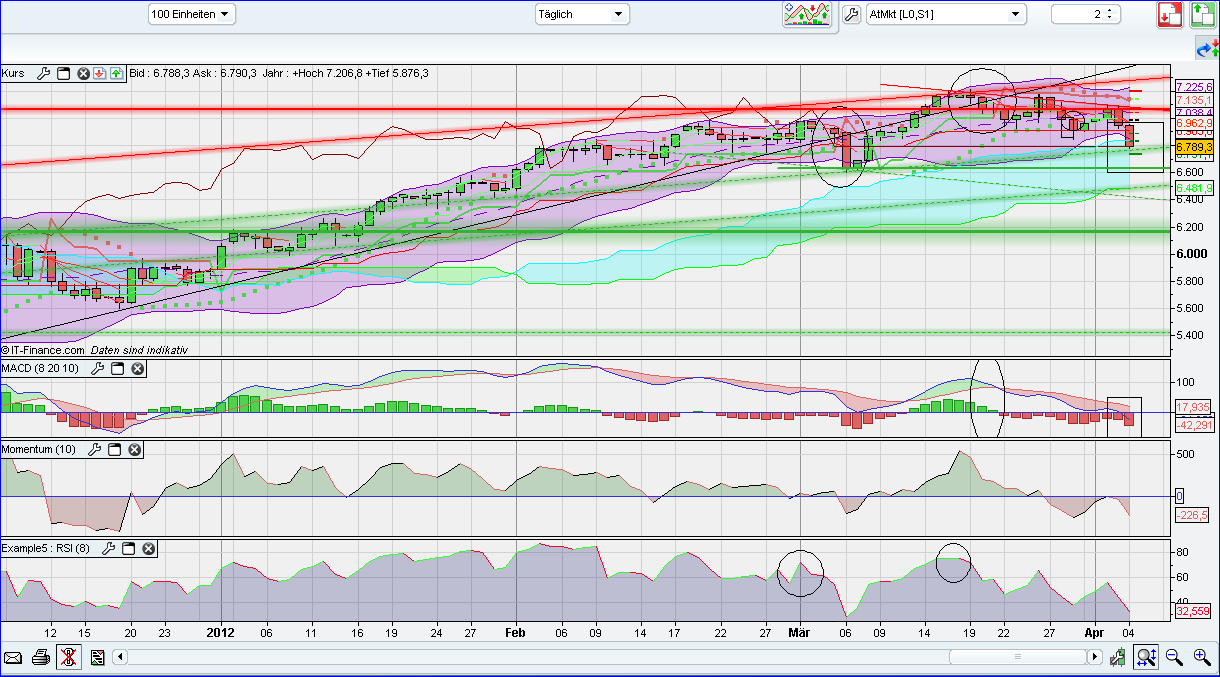The image size is (1220, 677).
Task: Open MACD indicator wrench settings
Action: pyautogui.click(x=97, y=369)
